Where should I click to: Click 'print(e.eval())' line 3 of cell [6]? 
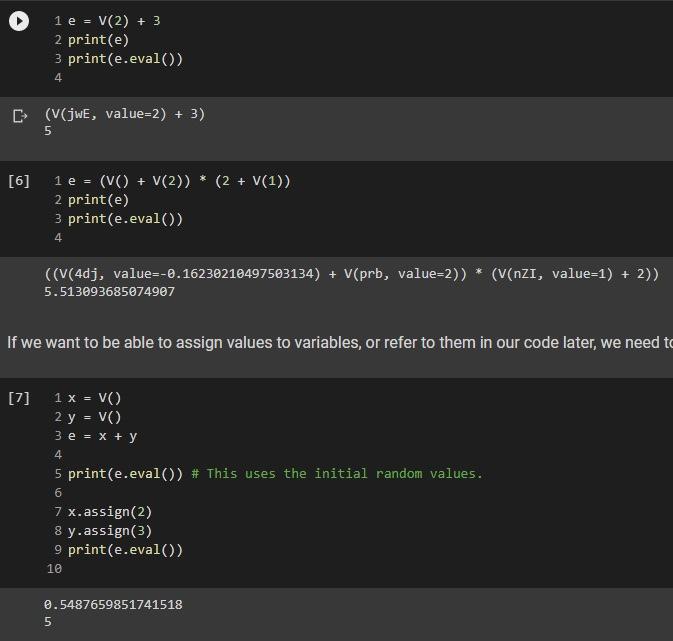[x=125, y=219]
